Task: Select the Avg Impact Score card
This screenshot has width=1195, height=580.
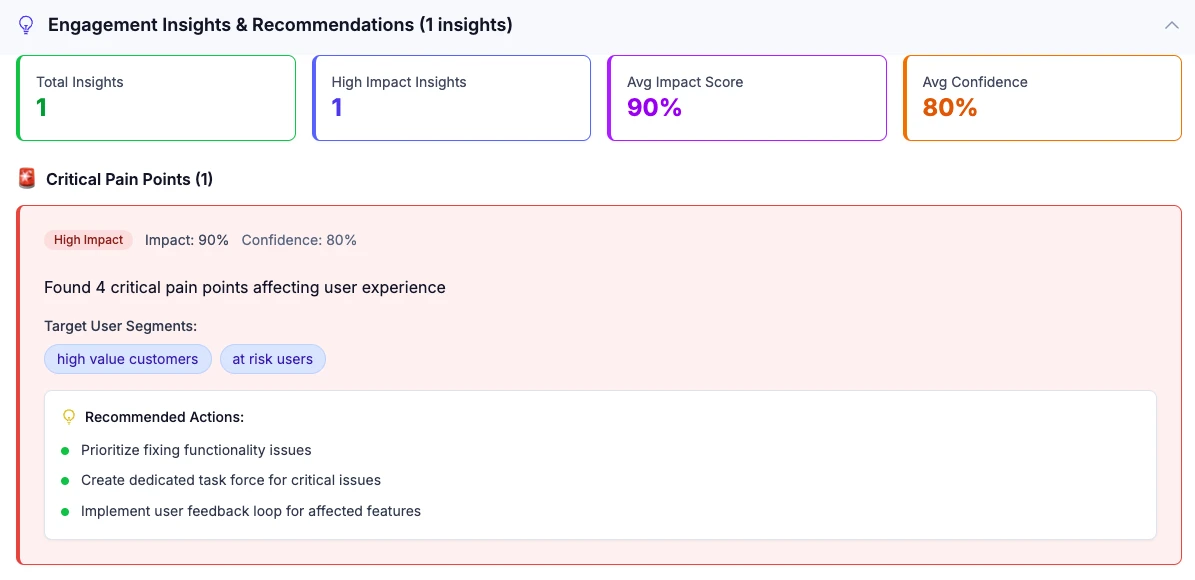Action: pos(746,98)
